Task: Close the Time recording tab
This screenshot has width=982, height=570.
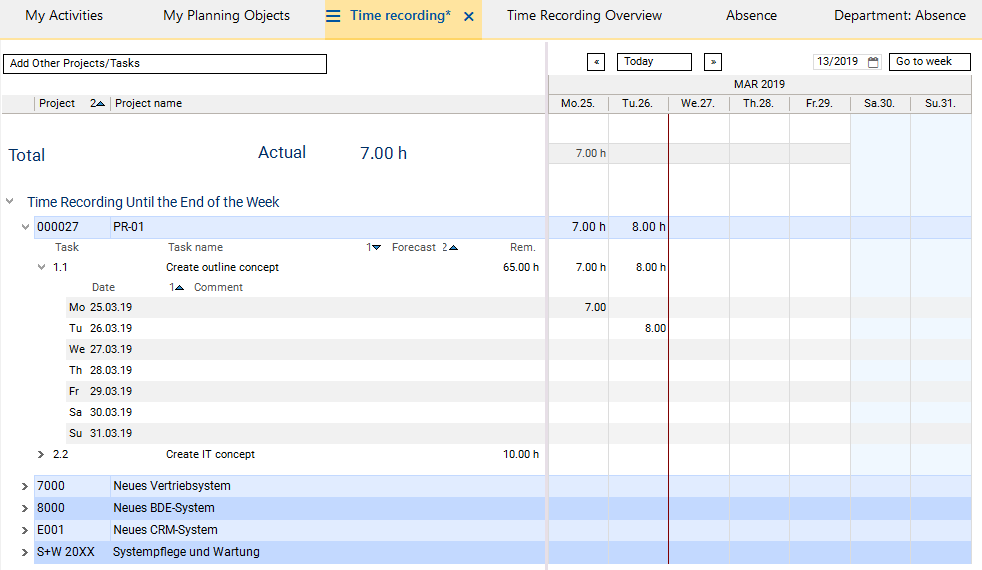Action: pos(469,17)
